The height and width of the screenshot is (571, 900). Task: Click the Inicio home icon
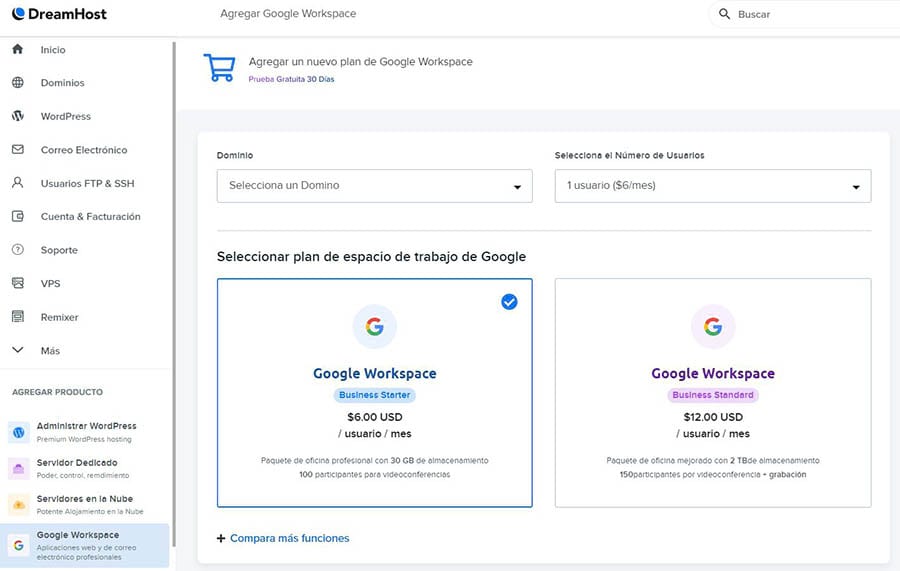17,49
